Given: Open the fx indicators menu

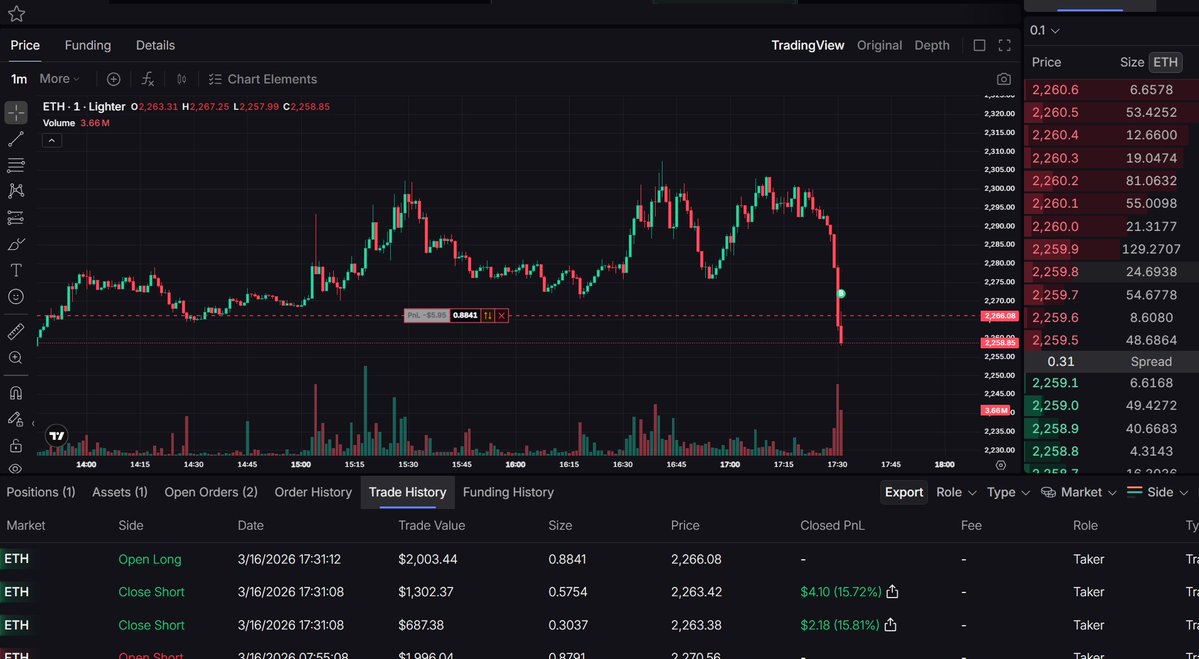Looking at the screenshot, I should 148,79.
